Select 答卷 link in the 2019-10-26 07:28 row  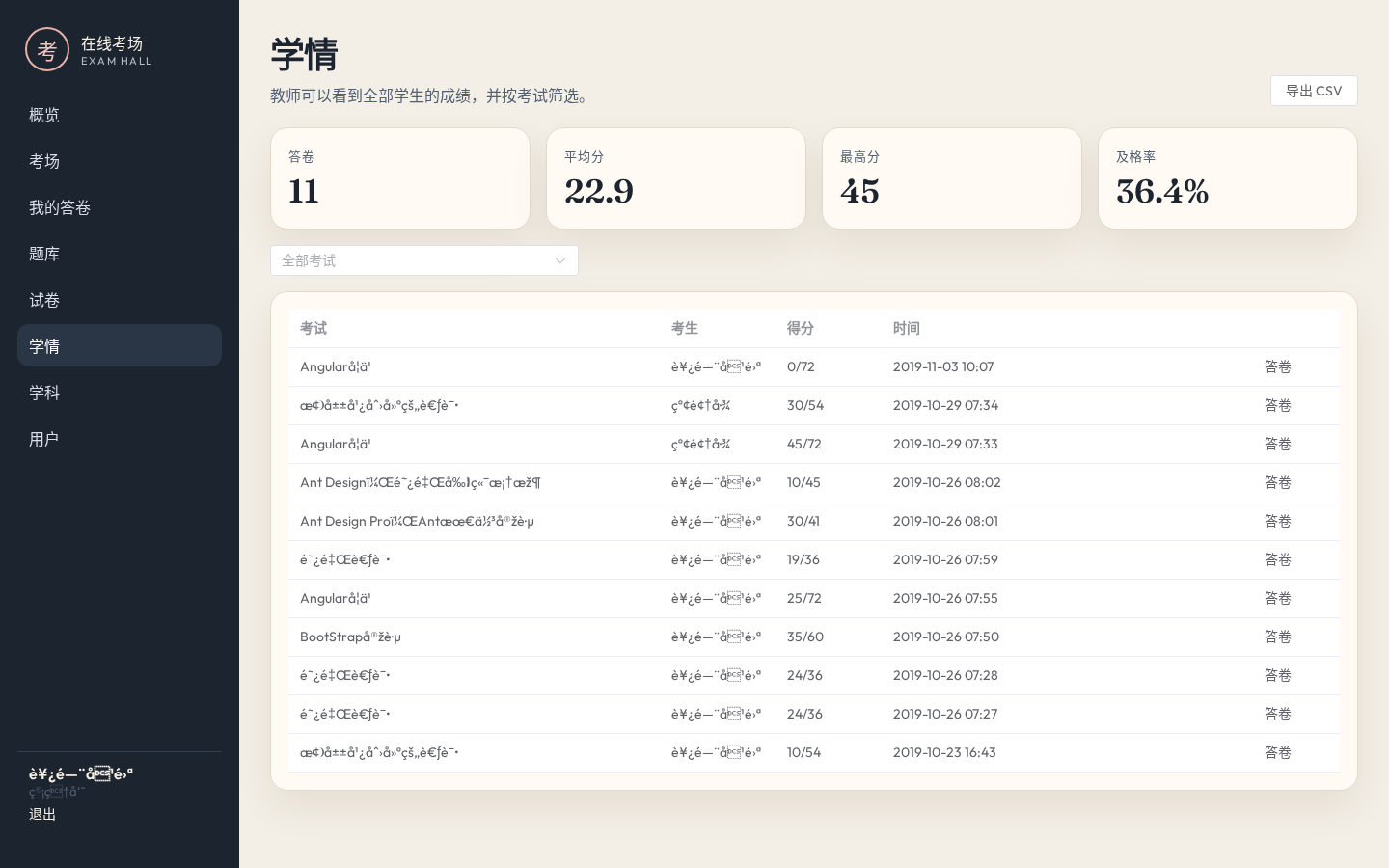[1278, 675]
